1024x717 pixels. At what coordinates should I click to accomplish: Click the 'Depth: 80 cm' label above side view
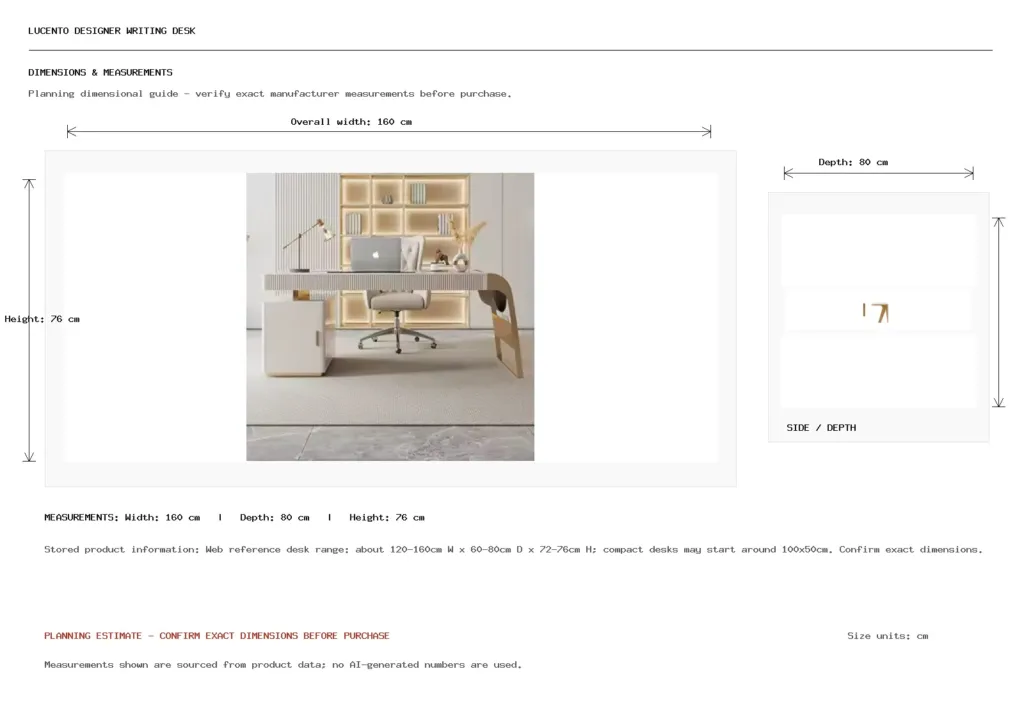(853, 162)
